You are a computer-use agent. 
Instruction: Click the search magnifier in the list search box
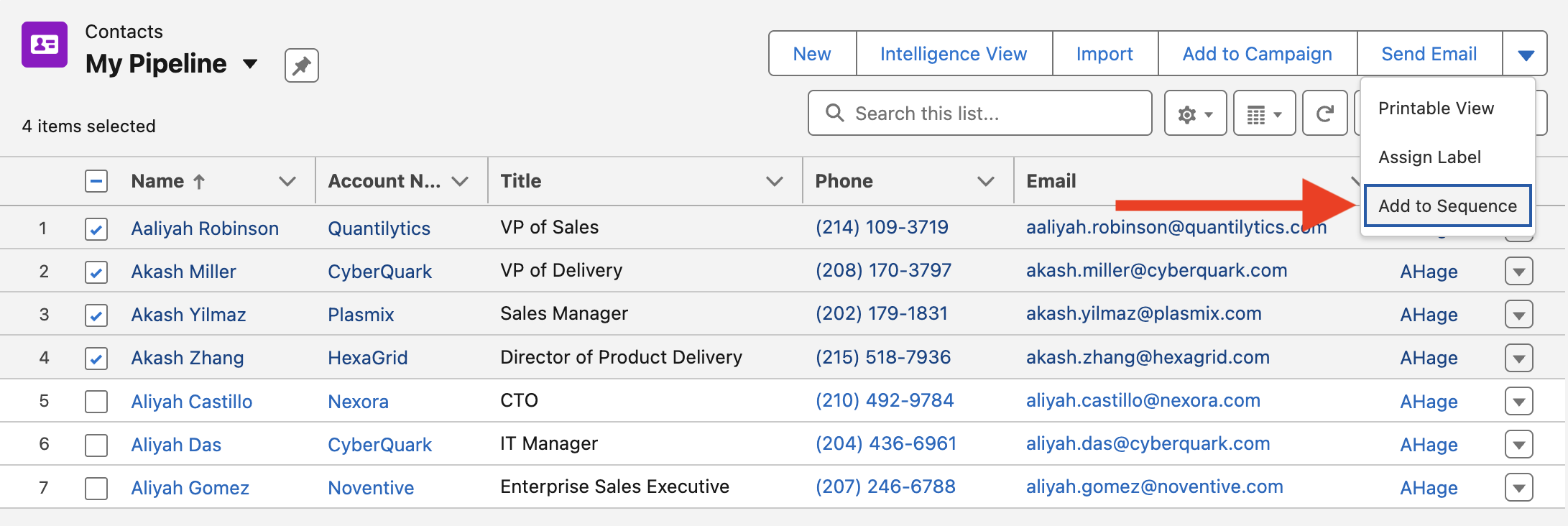(834, 113)
